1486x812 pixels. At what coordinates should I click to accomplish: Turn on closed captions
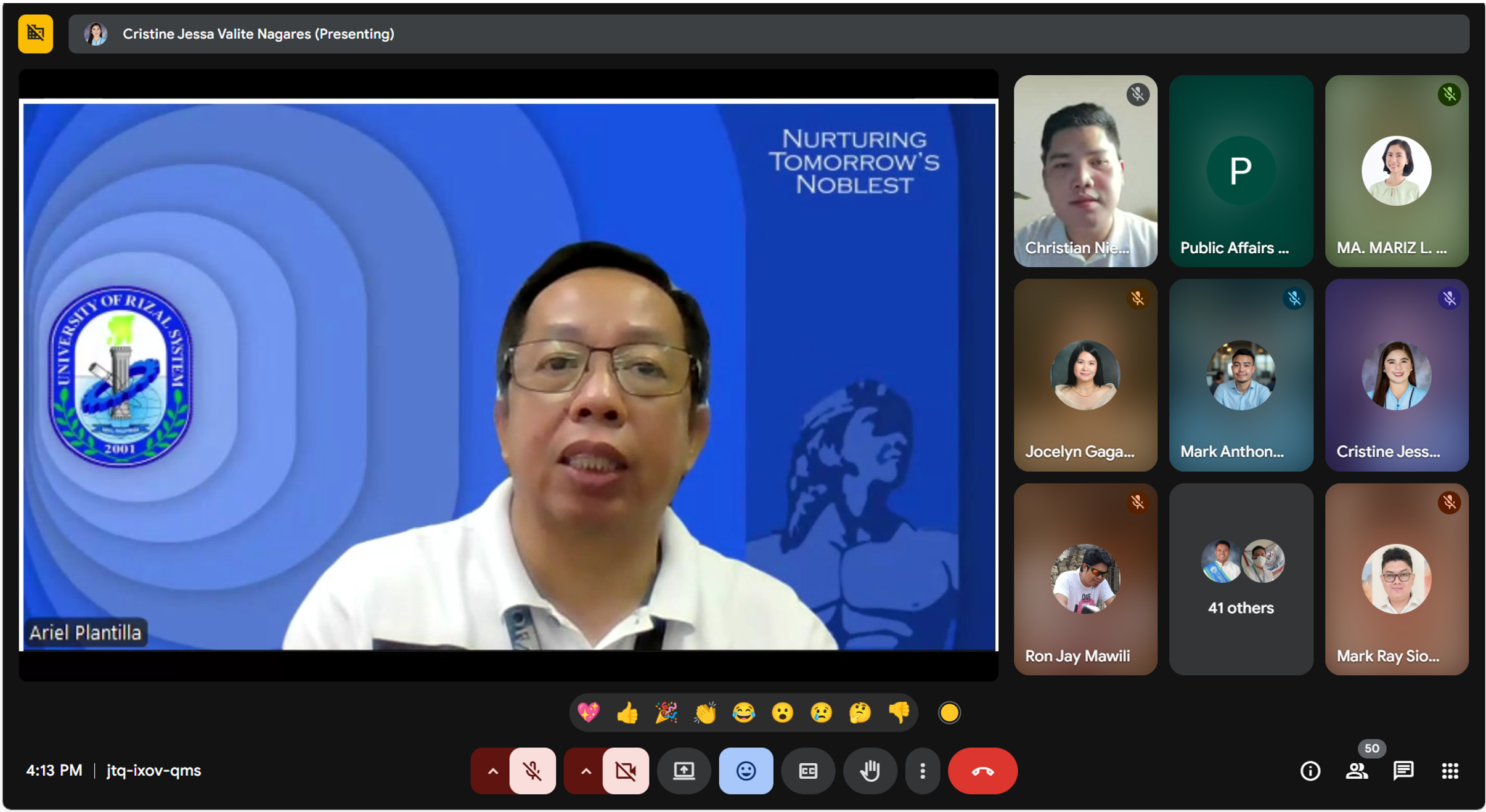coord(808,771)
